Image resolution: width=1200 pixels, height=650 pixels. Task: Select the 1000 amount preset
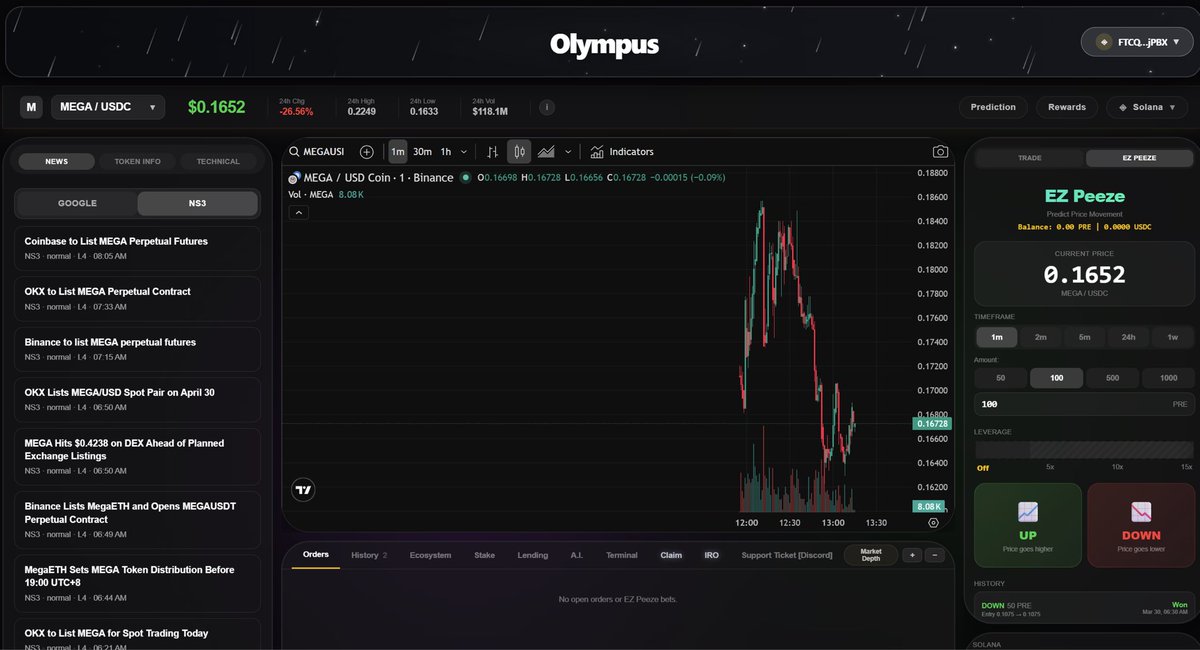pyautogui.click(x=1167, y=378)
